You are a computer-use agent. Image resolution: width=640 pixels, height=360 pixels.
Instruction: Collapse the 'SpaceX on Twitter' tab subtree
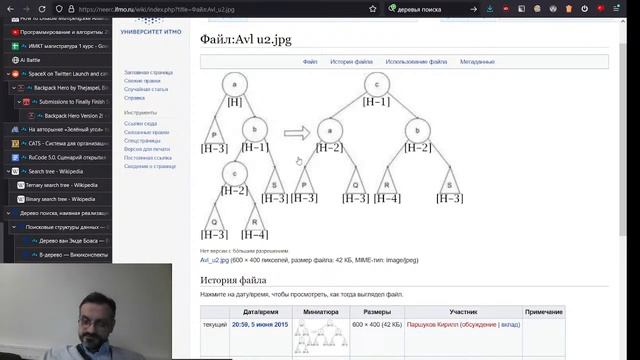8,74
